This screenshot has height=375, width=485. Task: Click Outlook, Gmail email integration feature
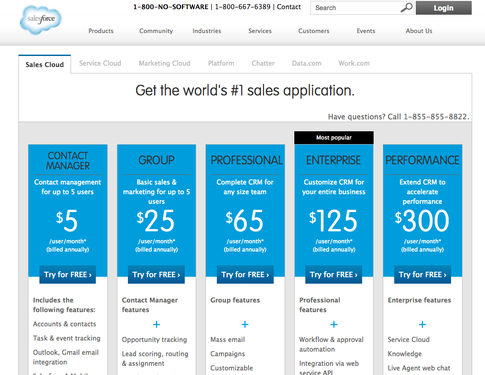pyautogui.click(x=66, y=357)
